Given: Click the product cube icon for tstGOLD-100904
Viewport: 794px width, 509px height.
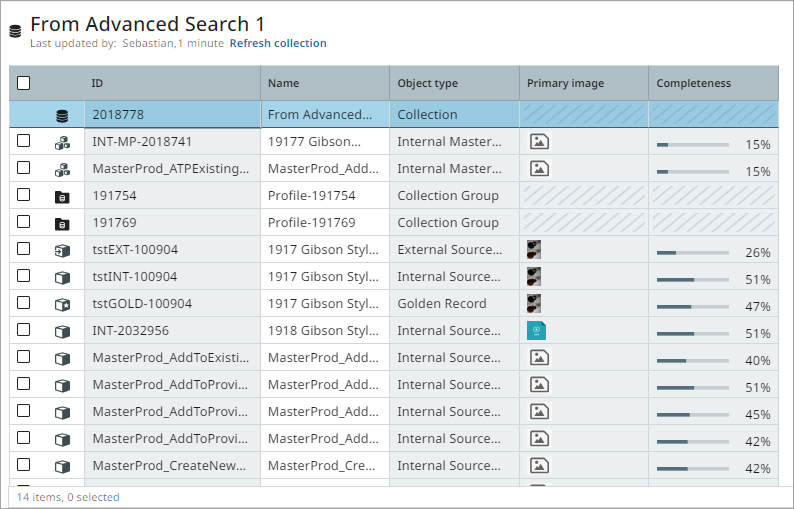Looking at the screenshot, I should [62, 304].
